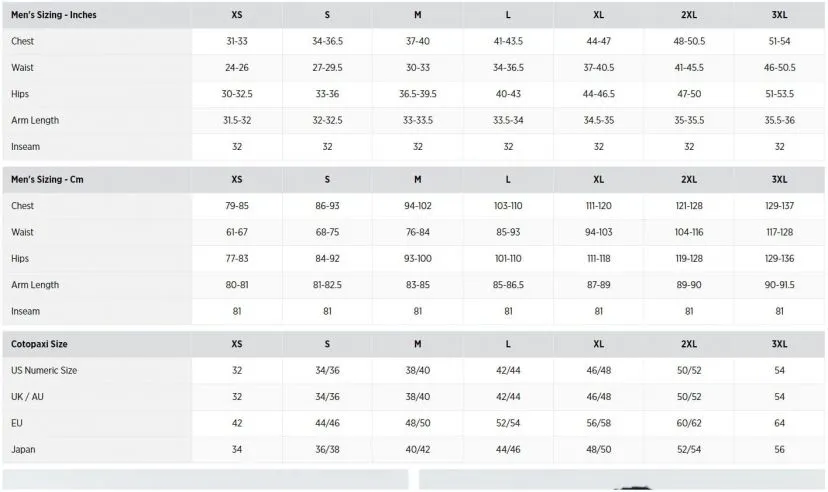Screen dimensions: 828x492
Task: Click the Inseam row label in inches table
Action: click(25, 147)
